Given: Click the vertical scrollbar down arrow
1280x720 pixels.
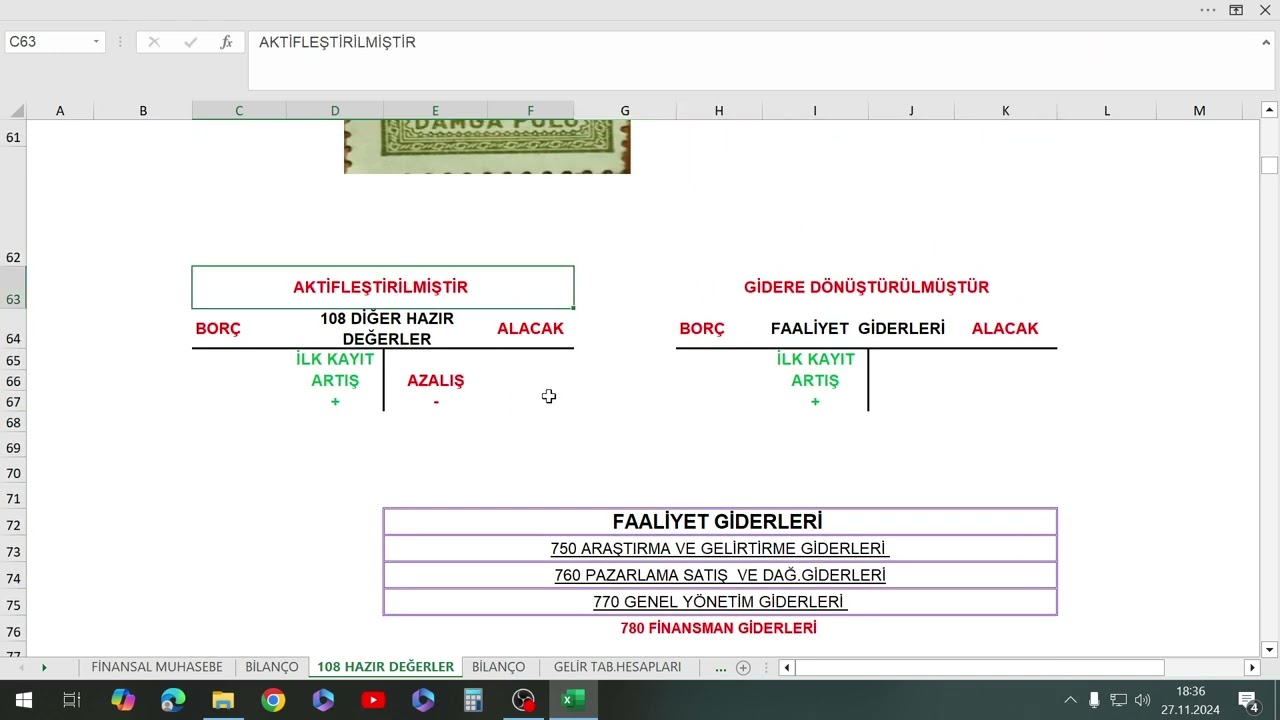Looking at the screenshot, I should [1269, 649].
